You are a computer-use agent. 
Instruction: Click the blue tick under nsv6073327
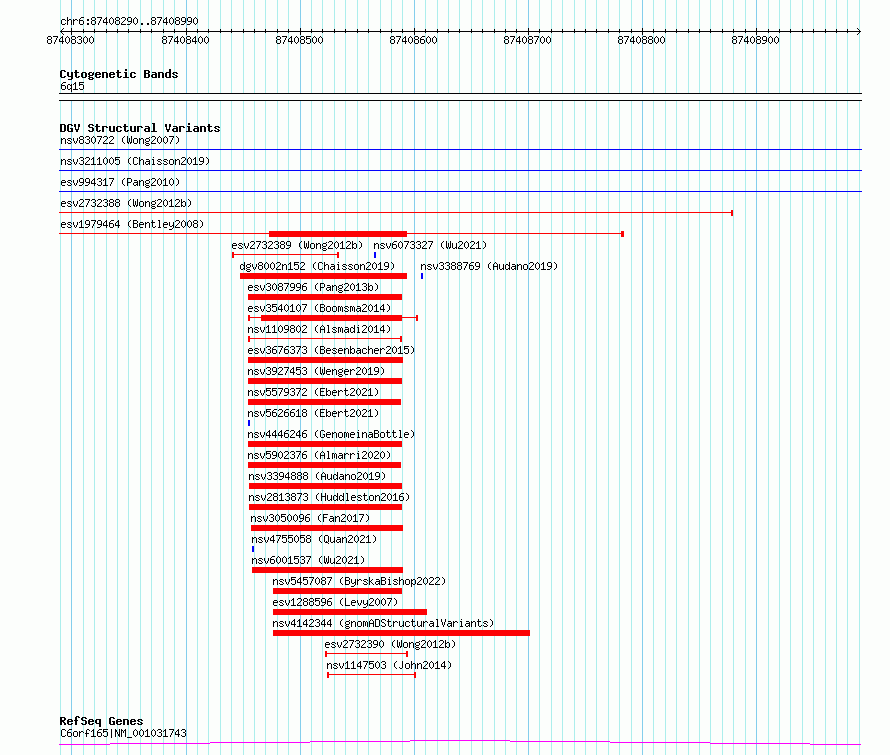pos(375,255)
